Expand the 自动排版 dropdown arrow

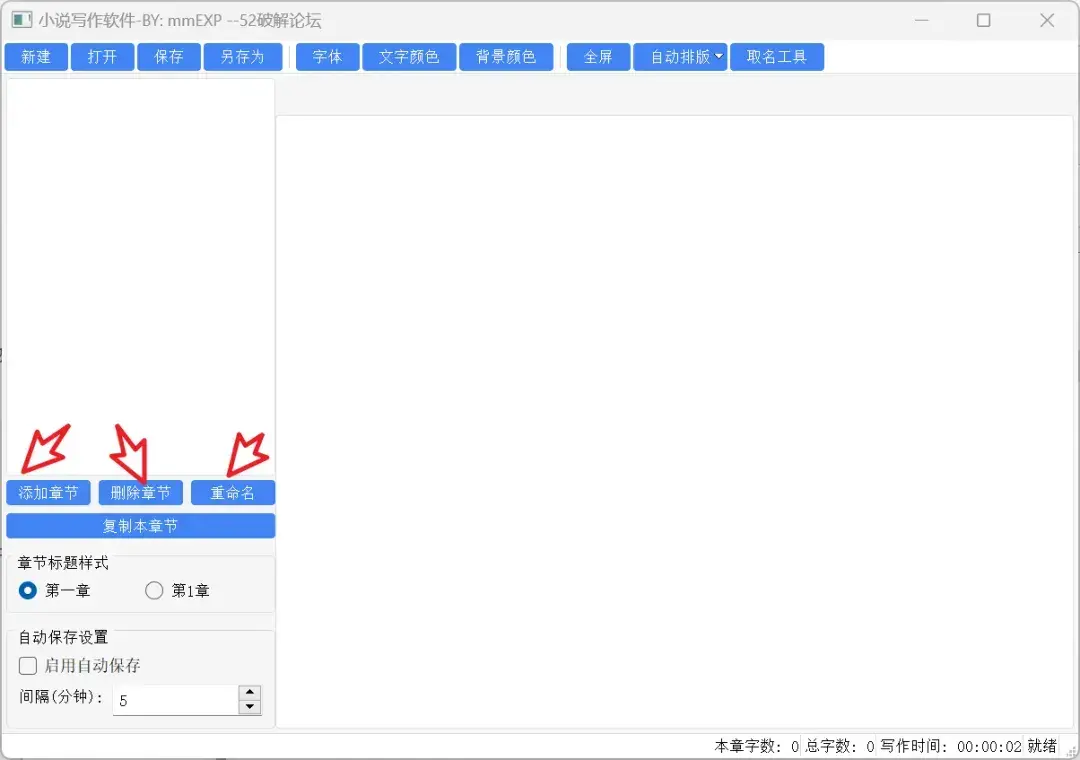[718, 57]
